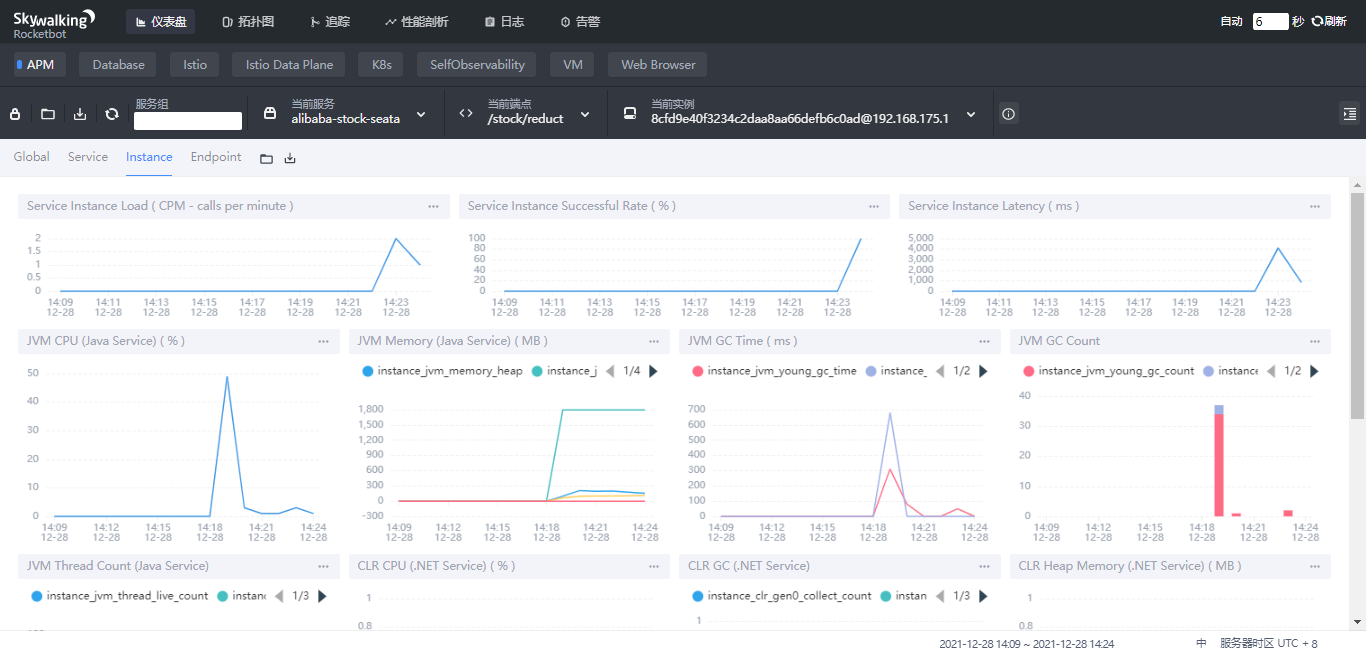Open JVM CPU chart options menu
The width and height of the screenshot is (1366, 657).
point(323,341)
